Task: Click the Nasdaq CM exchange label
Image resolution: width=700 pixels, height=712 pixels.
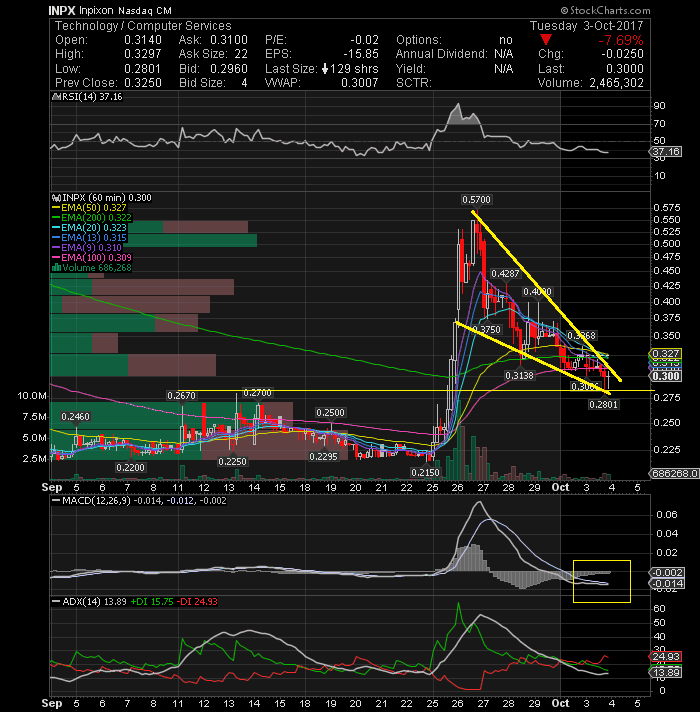Action: pyautogui.click(x=145, y=10)
